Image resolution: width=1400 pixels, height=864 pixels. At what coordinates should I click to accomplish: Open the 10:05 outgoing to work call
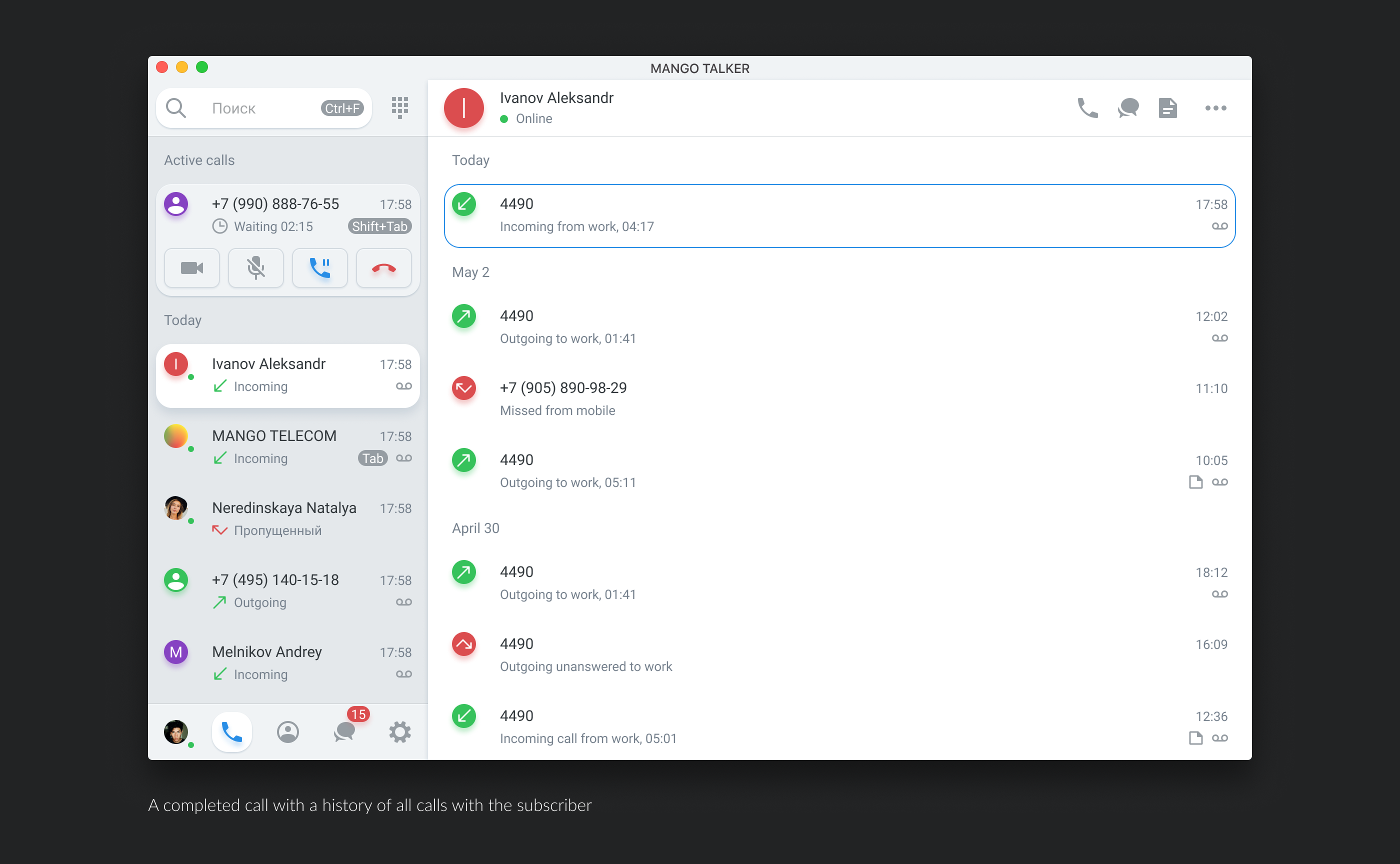tap(839, 471)
